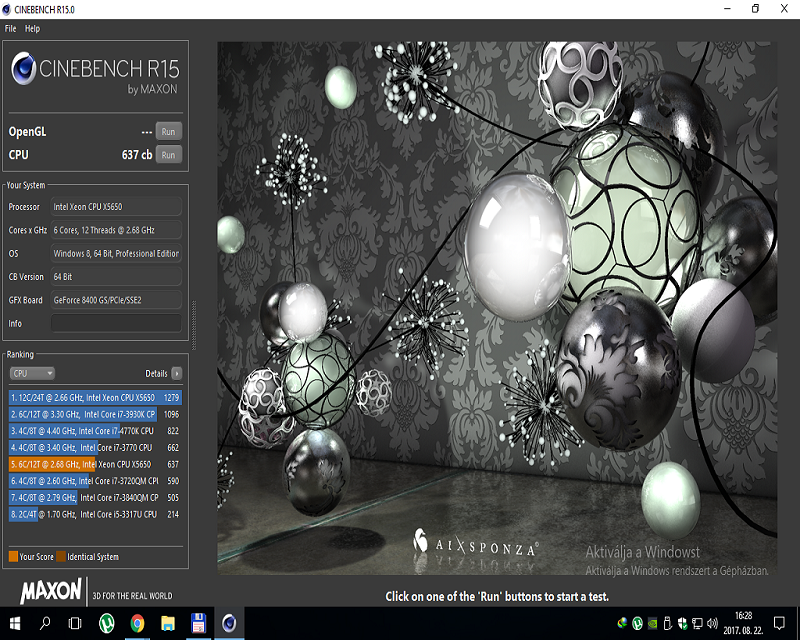800x640 pixels.
Task: Run the CPU benchmark test
Action: [168, 155]
